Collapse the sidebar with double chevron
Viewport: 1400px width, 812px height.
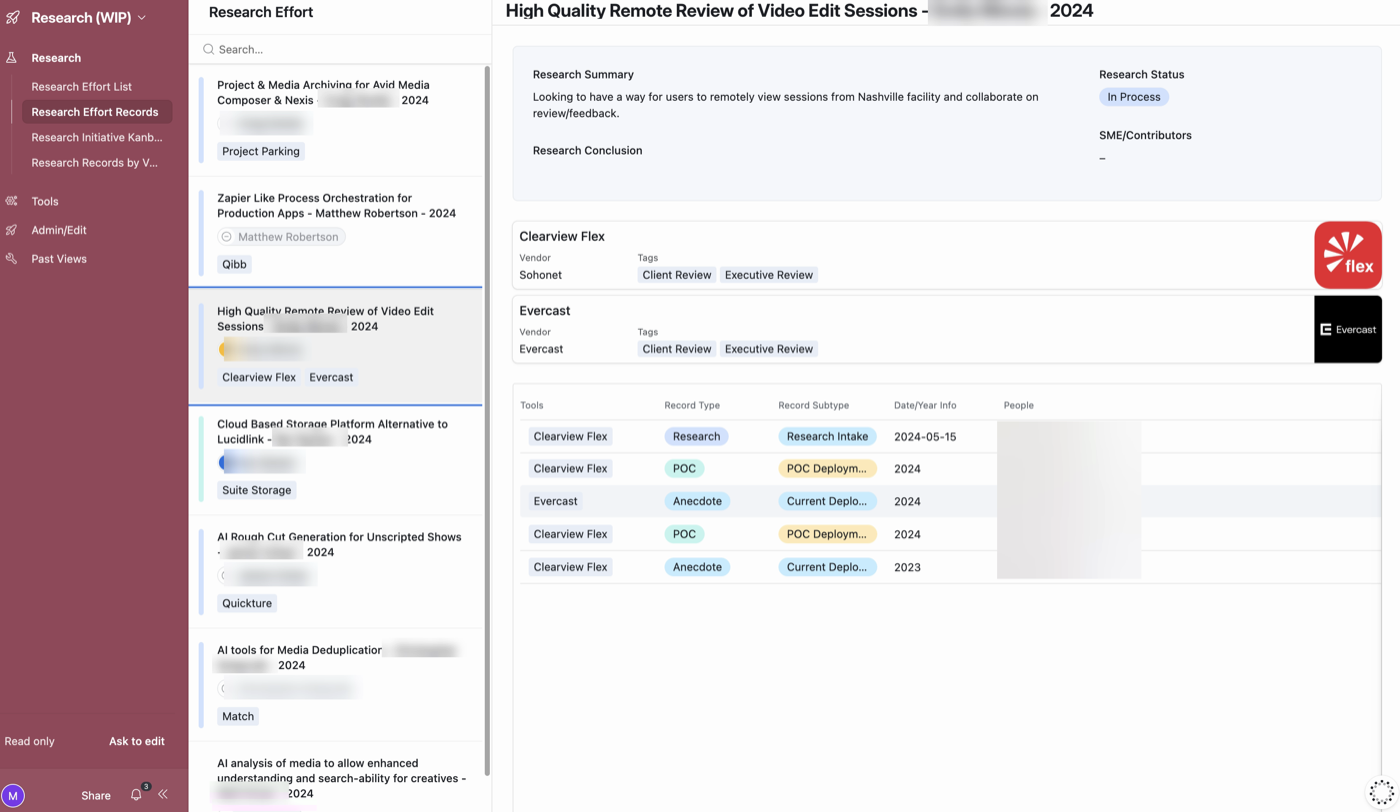[163, 795]
